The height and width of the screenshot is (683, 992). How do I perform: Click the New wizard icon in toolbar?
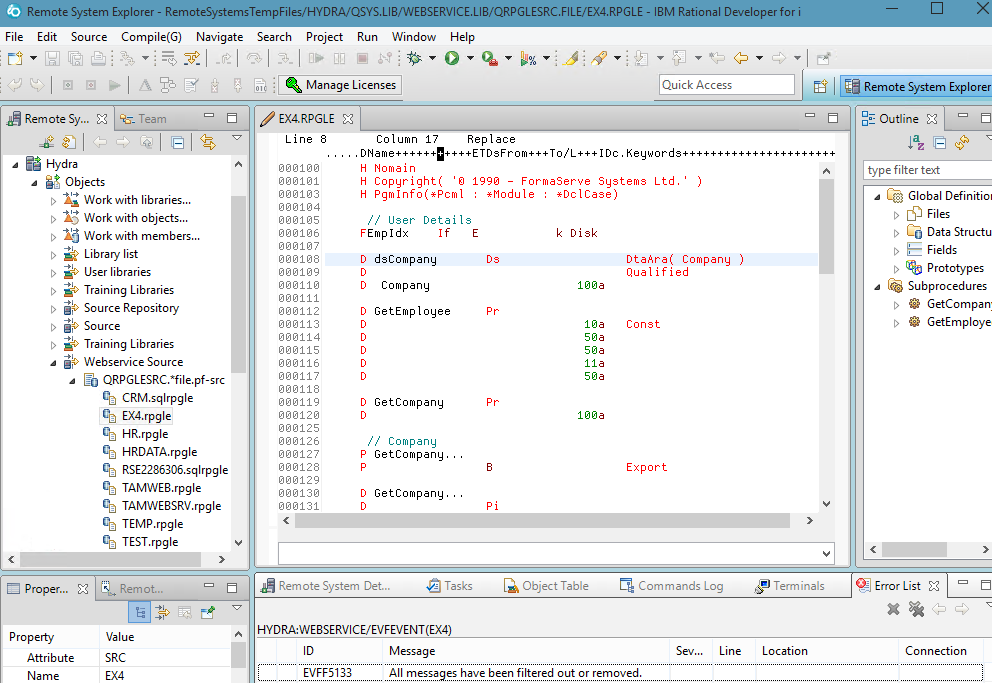click(x=14, y=59)
